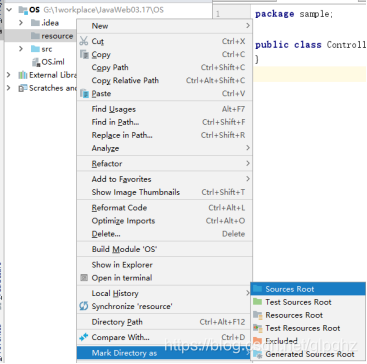
Task: Click the Cut scissors icon
Action: [83, 41]
